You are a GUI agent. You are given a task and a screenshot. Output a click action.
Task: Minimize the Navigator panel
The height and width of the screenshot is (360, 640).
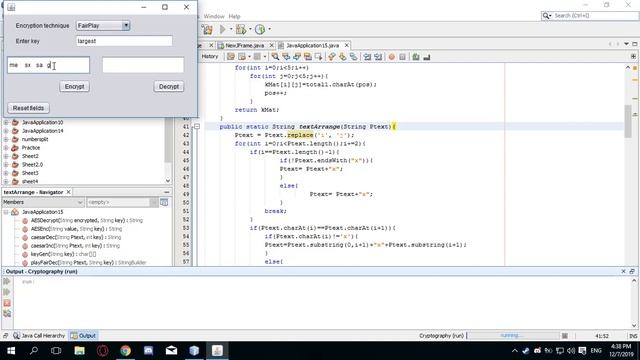click(167, 192)
